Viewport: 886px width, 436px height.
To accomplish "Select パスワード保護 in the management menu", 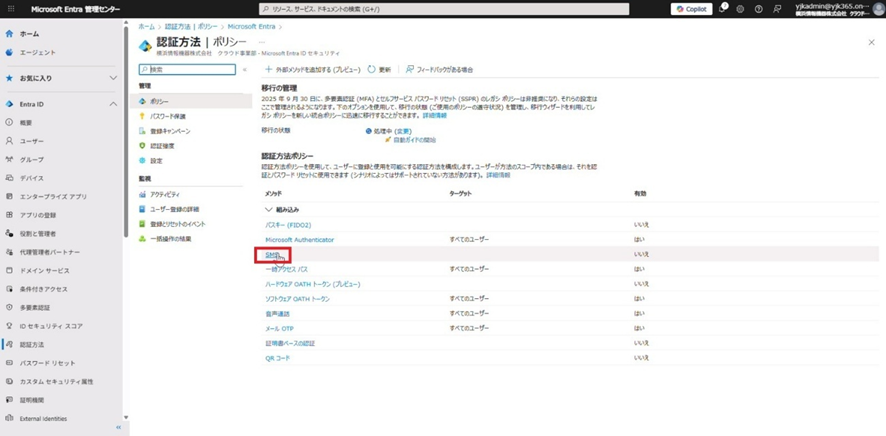I will [x=167, y=116].
